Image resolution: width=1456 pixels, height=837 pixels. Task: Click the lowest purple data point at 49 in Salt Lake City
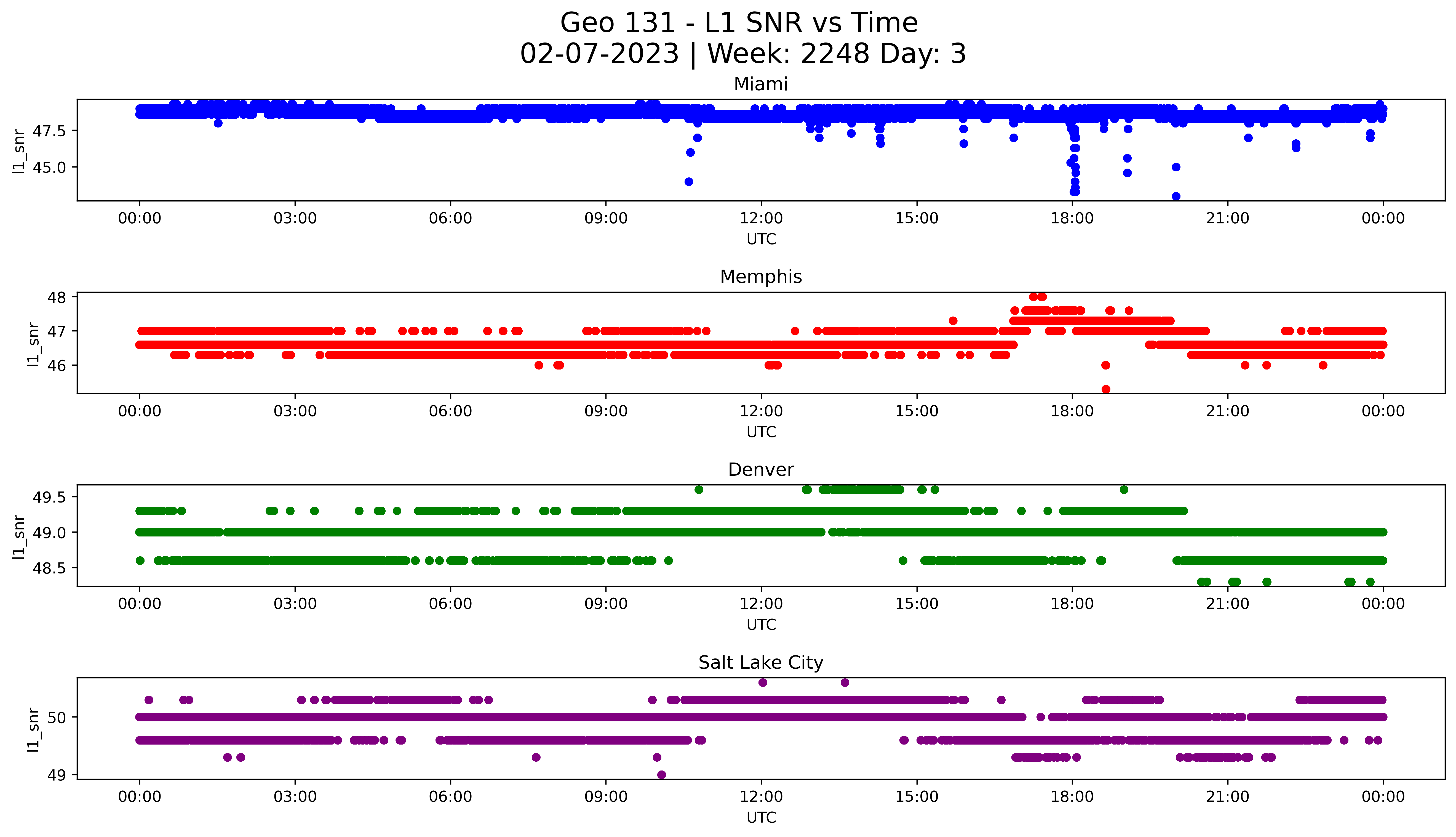point(662,775)
